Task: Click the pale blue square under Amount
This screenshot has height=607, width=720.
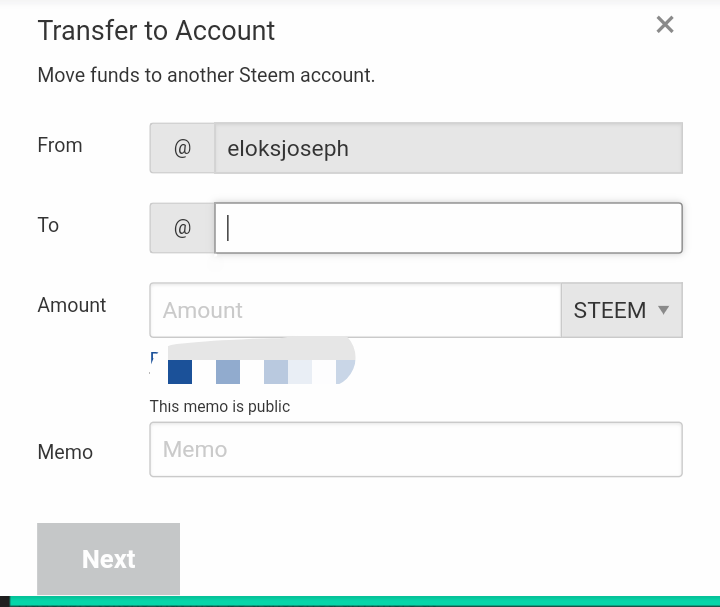Action: point(276,372)
